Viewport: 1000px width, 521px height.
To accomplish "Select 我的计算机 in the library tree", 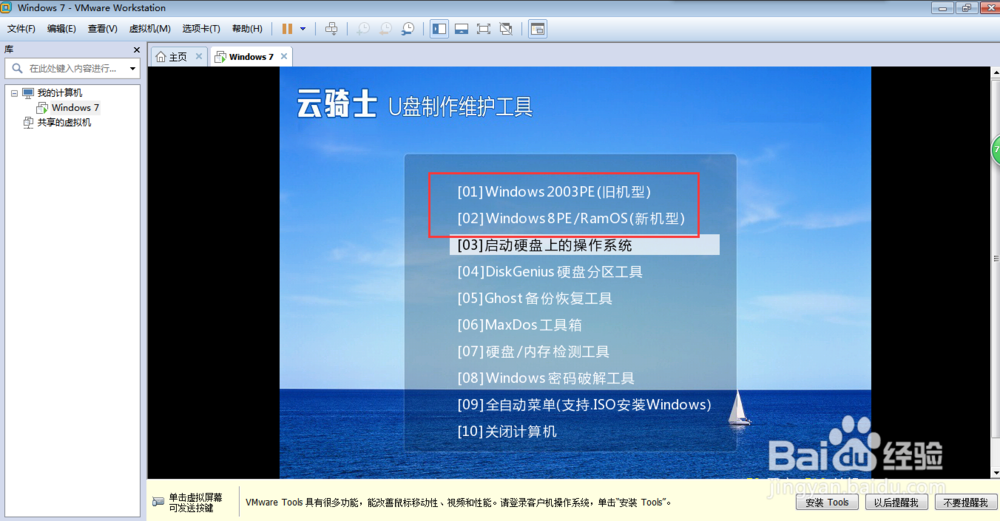I will [x=59, y=93].
